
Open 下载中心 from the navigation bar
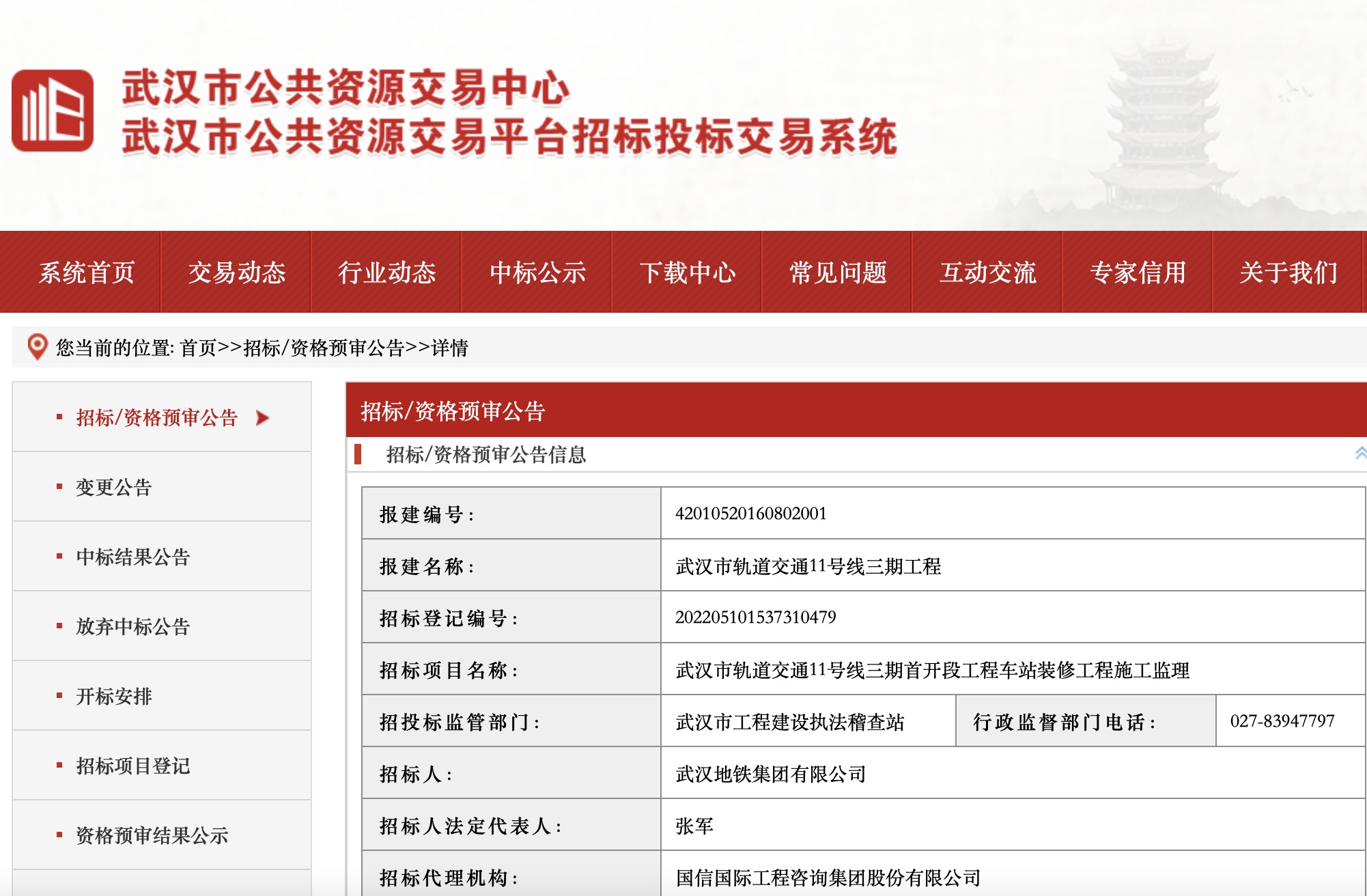pyautogui.click(x=687, y=272)
